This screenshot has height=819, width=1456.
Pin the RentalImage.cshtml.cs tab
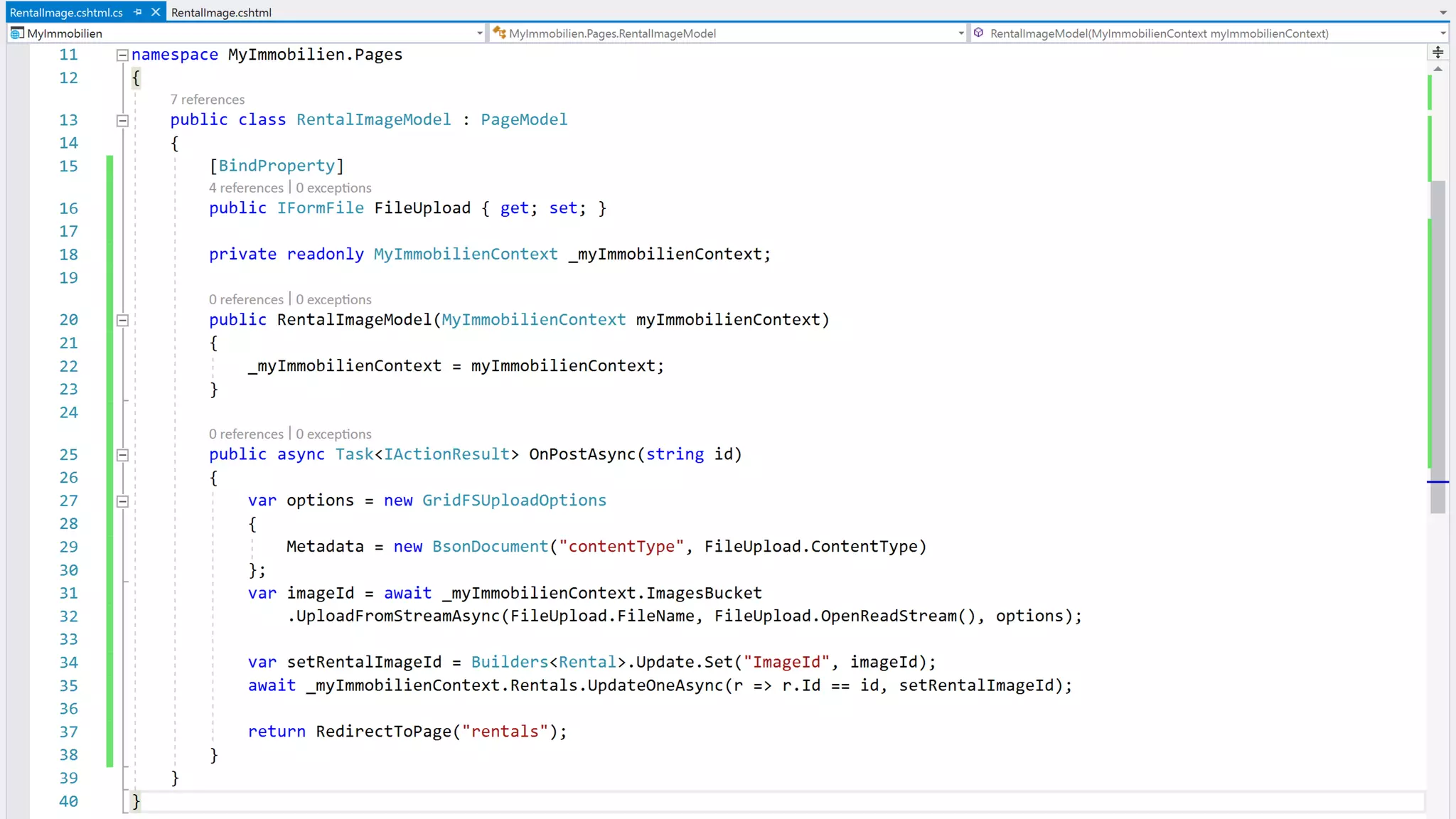tap(138, 12)
